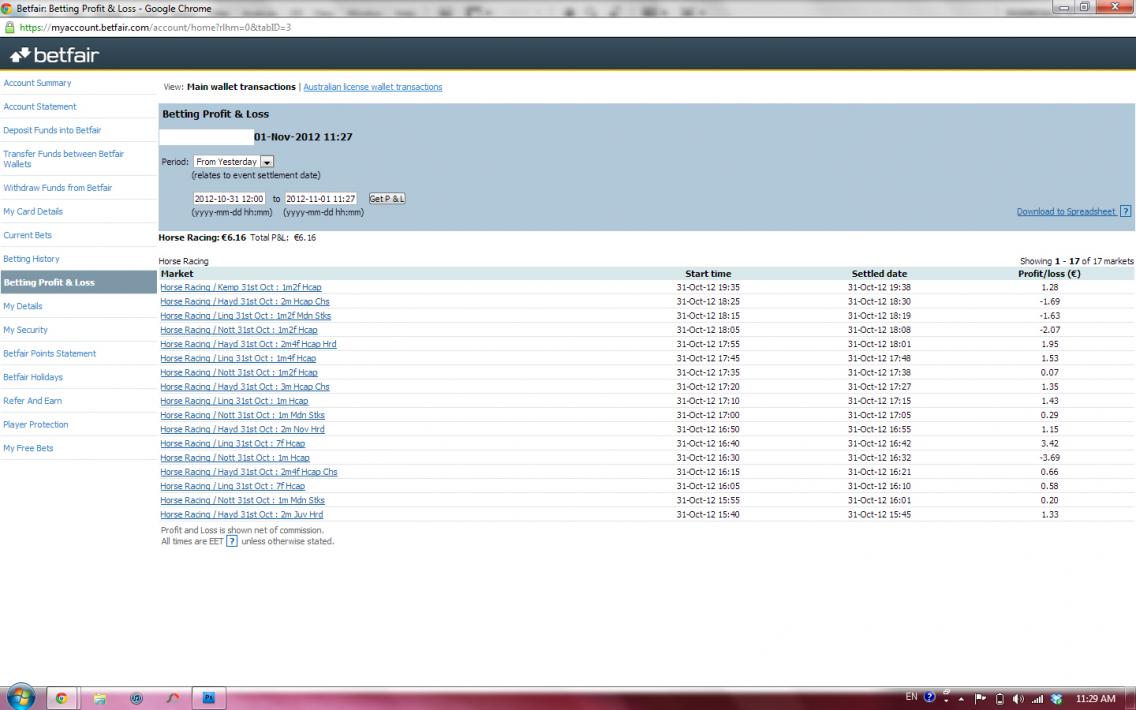
Task: Open Deposit Funds into Betfair
Action: coord(52,130)
